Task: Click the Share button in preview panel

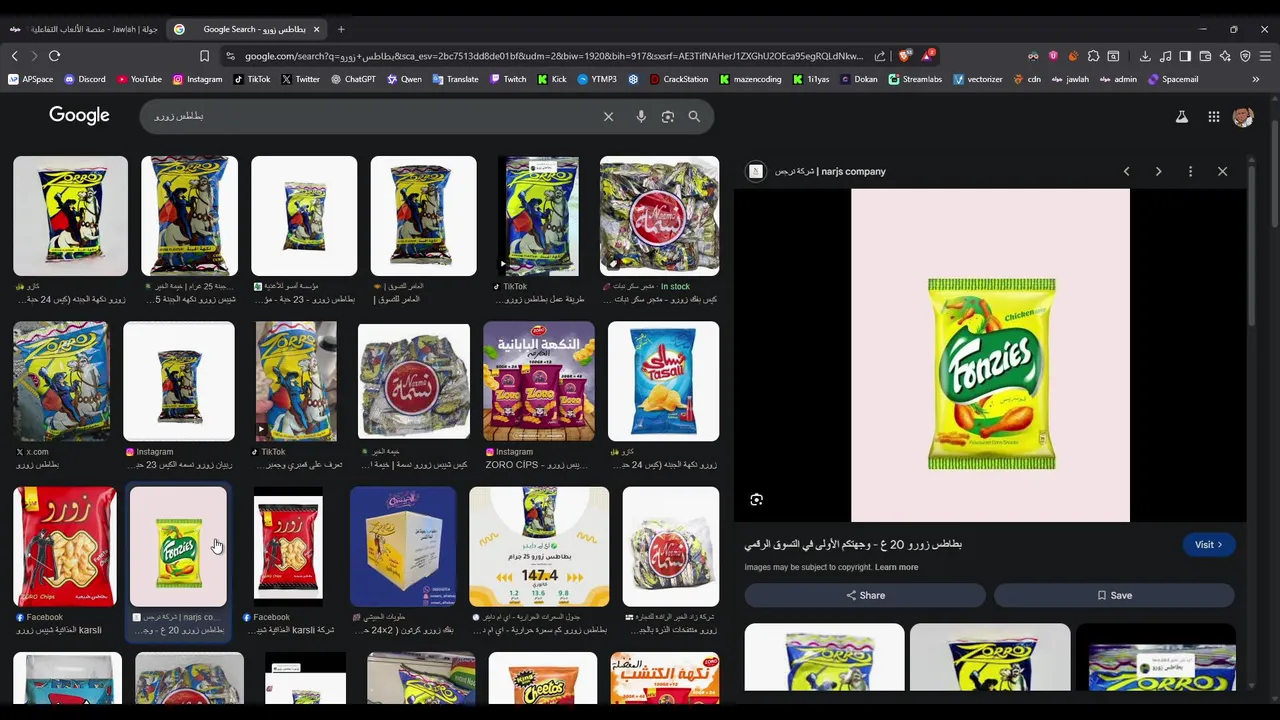Action: point(865,595)
